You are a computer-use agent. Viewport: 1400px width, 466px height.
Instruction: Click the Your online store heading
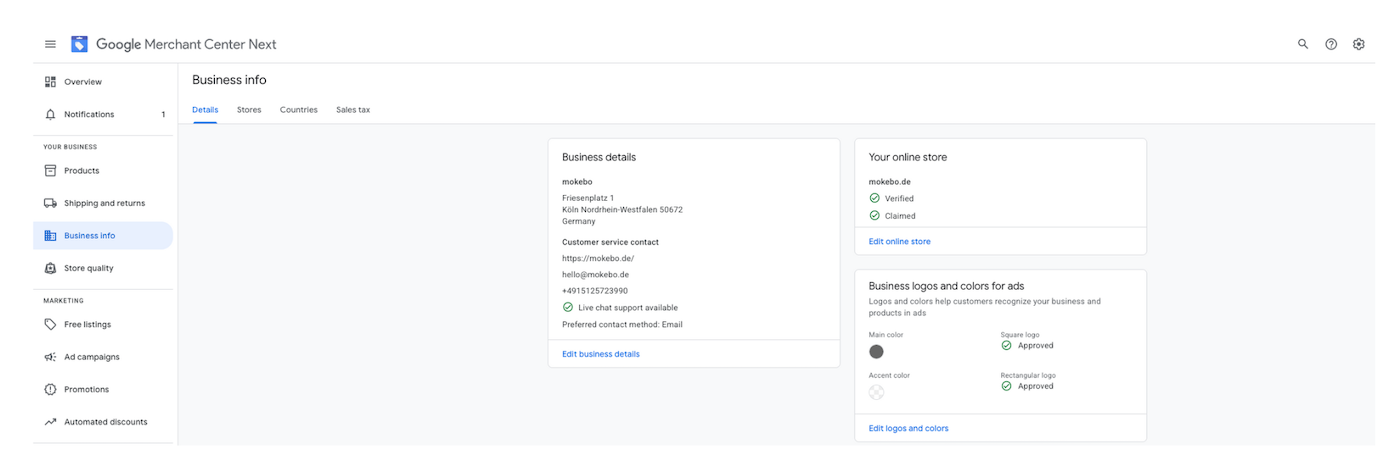908,157
